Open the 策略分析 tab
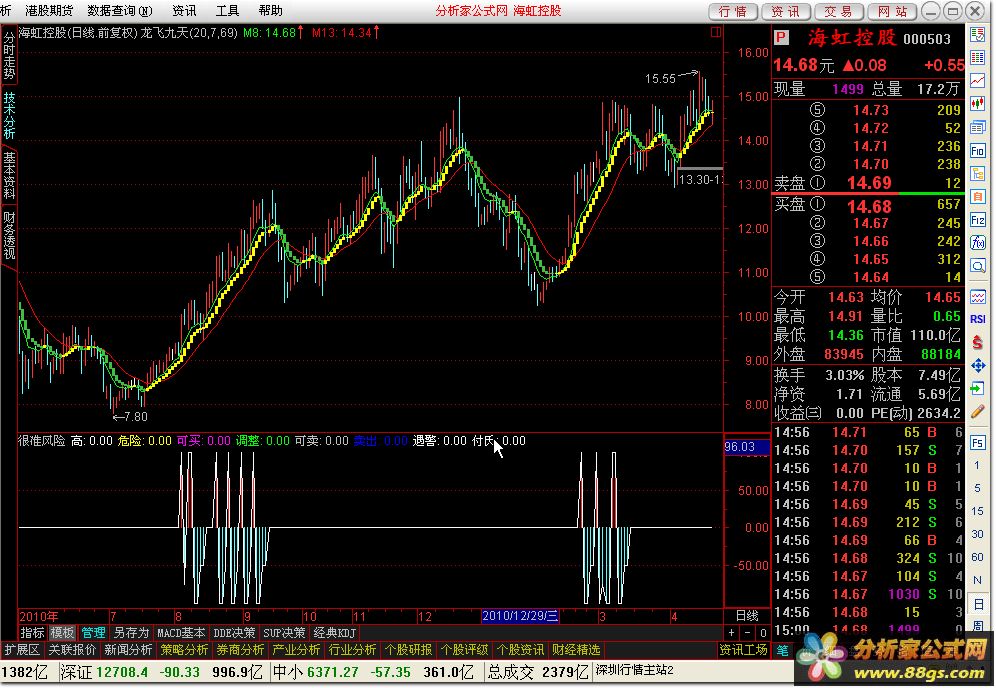The height and width of the screenshot is (688, 996). pyautogui.click(x=184, y=650)
